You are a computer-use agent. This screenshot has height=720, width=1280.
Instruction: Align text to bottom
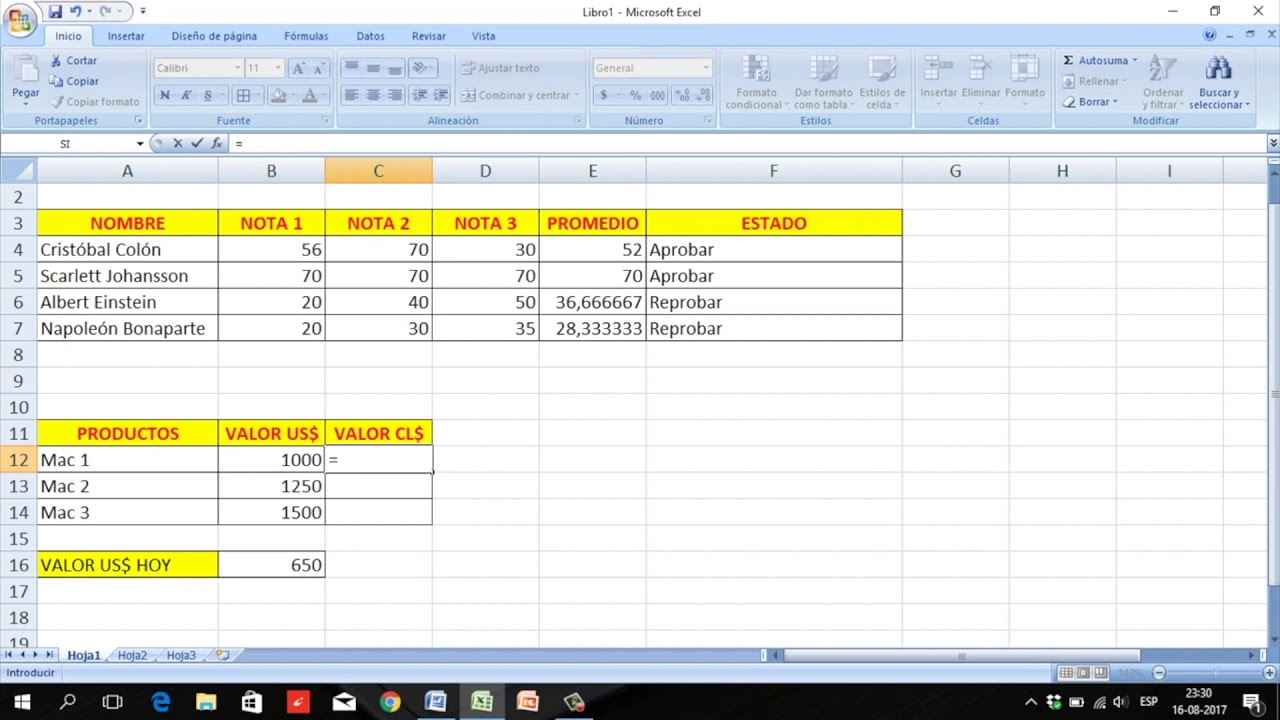point(394,68)
